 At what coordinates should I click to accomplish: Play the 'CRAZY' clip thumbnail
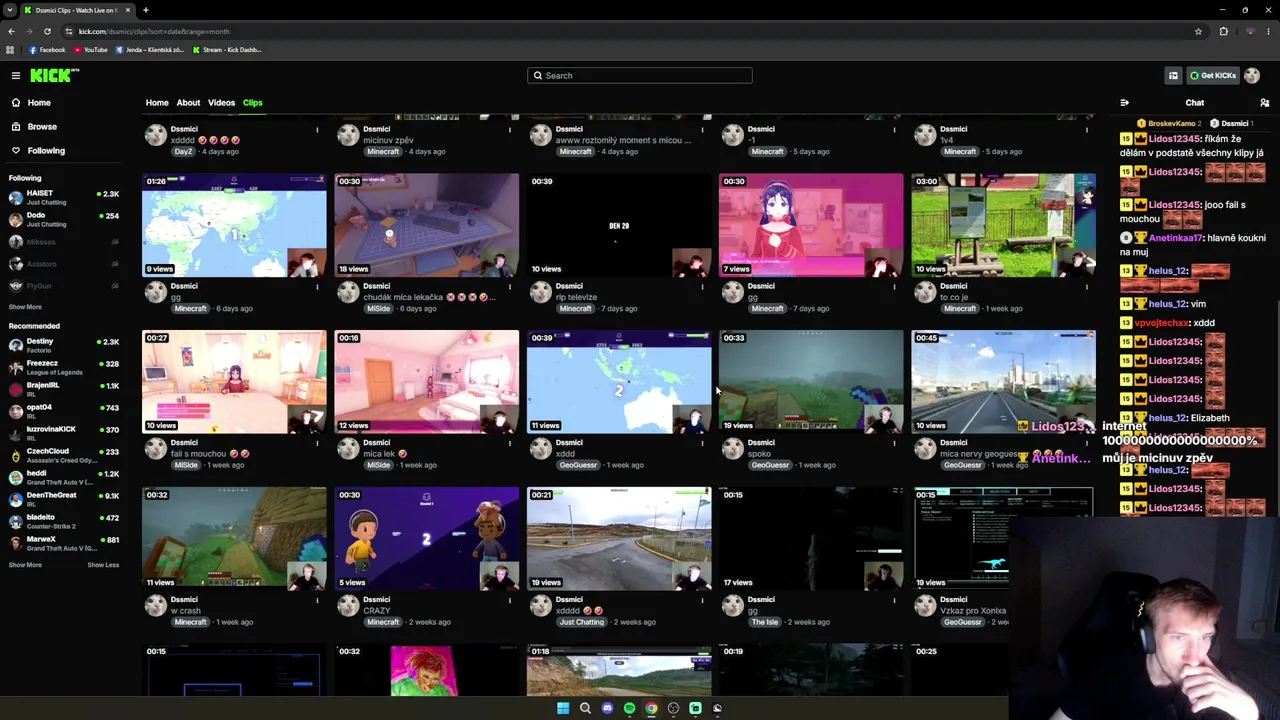point(427,538)
